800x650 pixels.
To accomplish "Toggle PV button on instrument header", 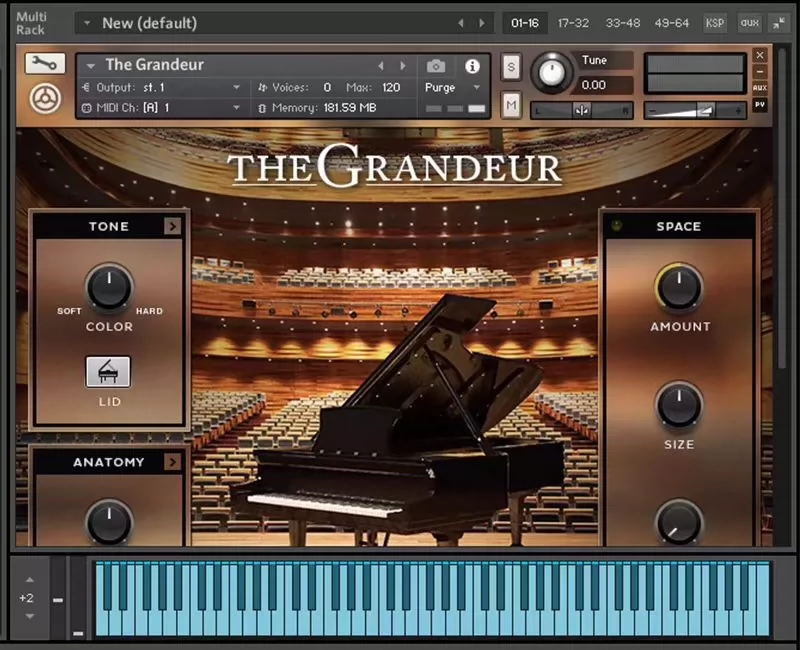I will pos(760,105).
